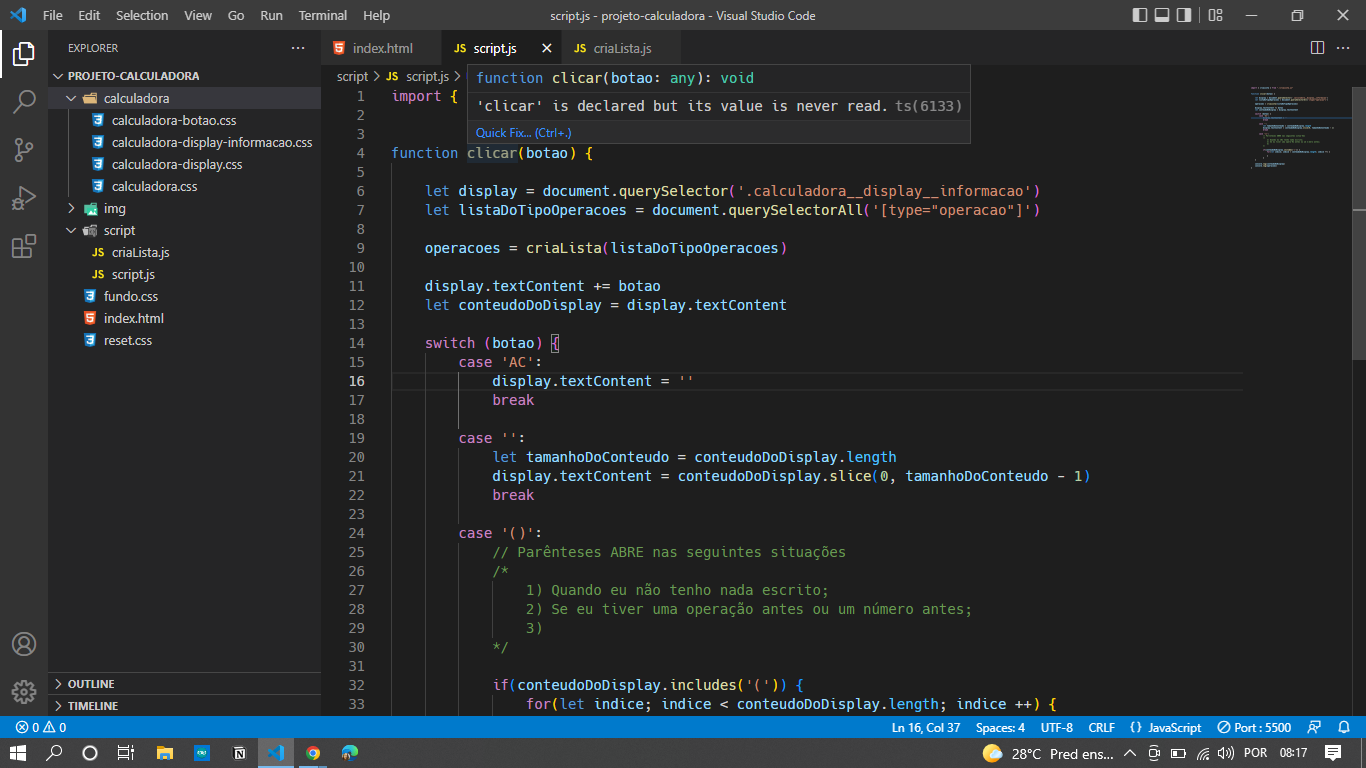Open calculadora-botao.css file
1366x768 pixels.
tap(174, 120)
